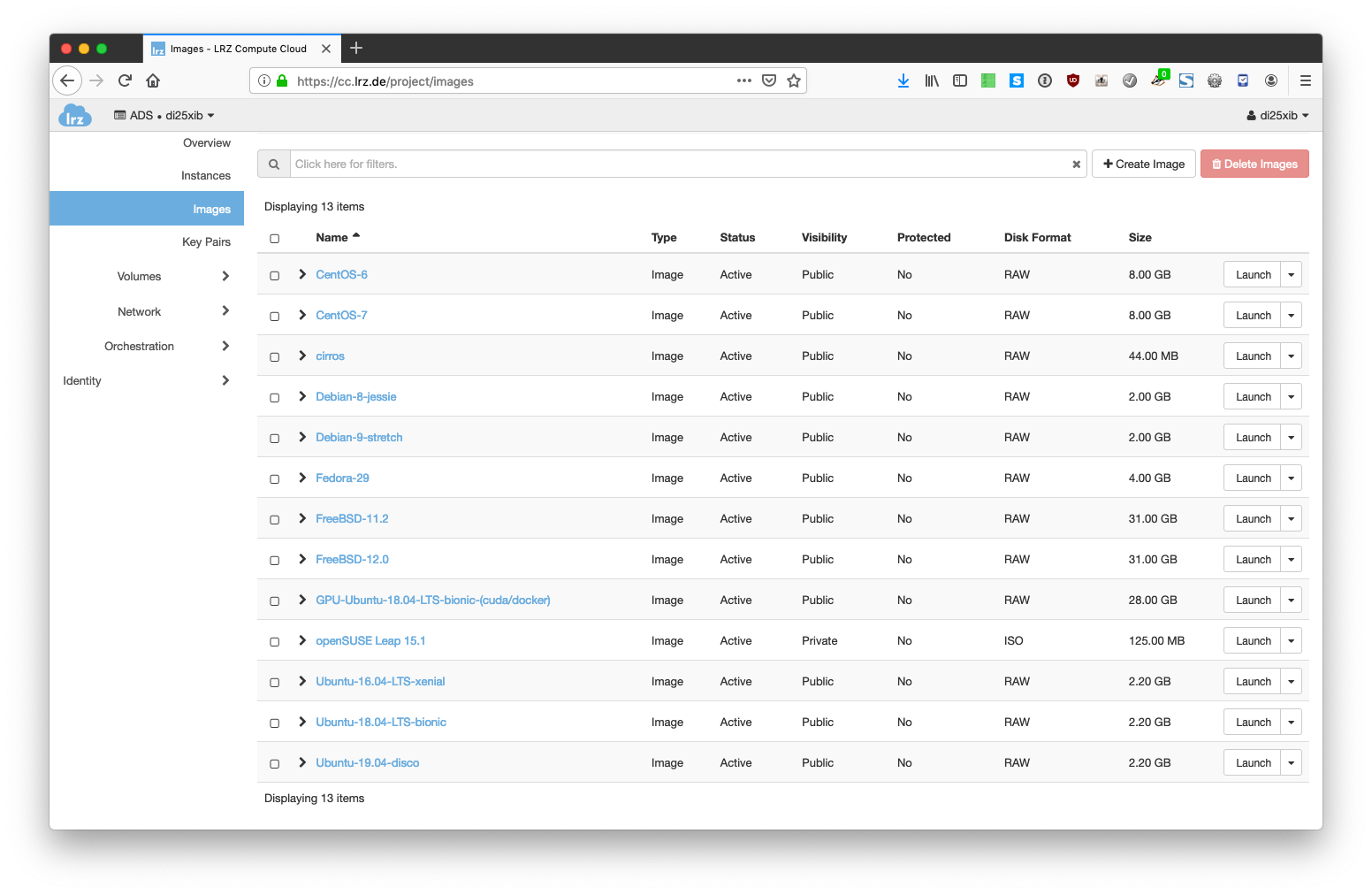Expand details chevron for Fedora-29 row
The image size is (1372, 895).
point(302,478)
